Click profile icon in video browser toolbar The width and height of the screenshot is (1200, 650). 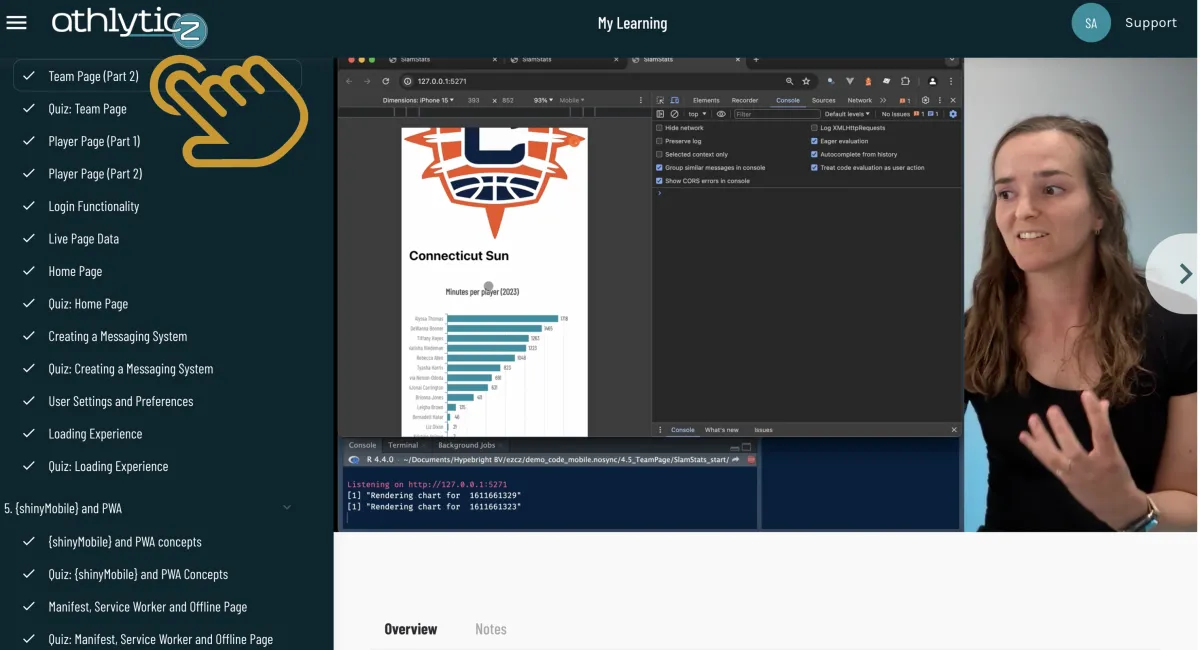(933, 81)
